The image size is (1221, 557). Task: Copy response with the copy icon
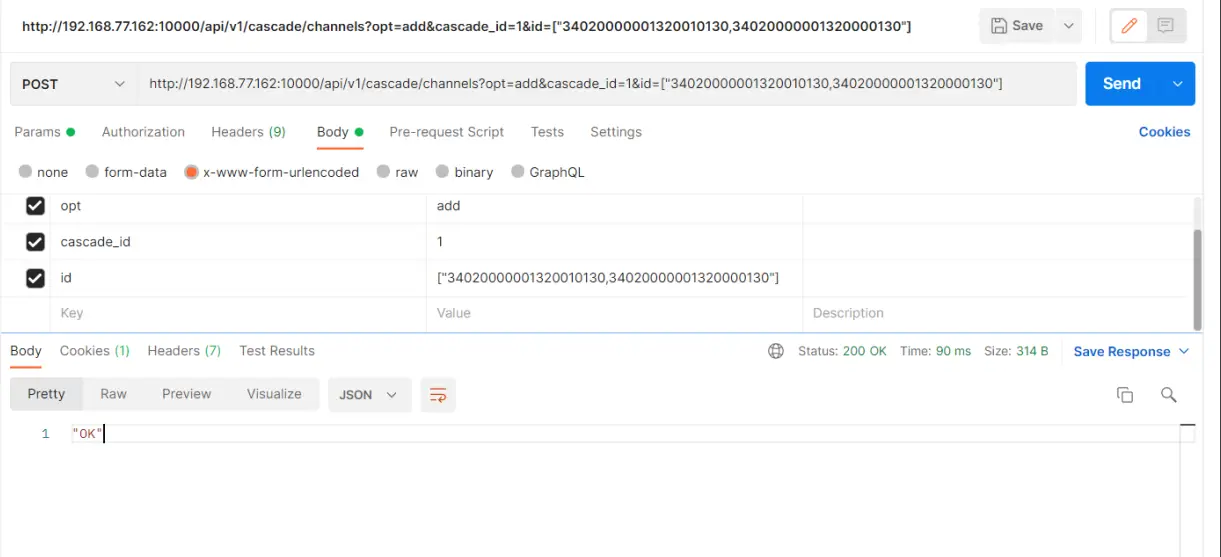pos(1125,395)
